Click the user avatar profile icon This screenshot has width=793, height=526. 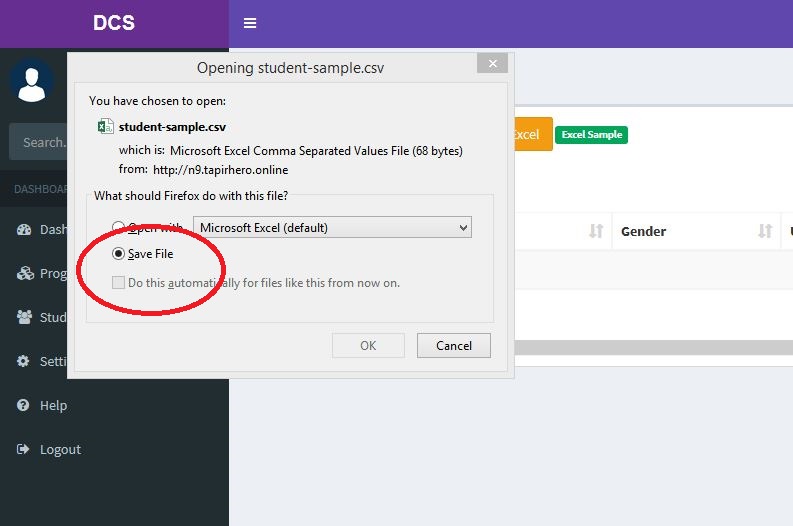tap(31, 81)
